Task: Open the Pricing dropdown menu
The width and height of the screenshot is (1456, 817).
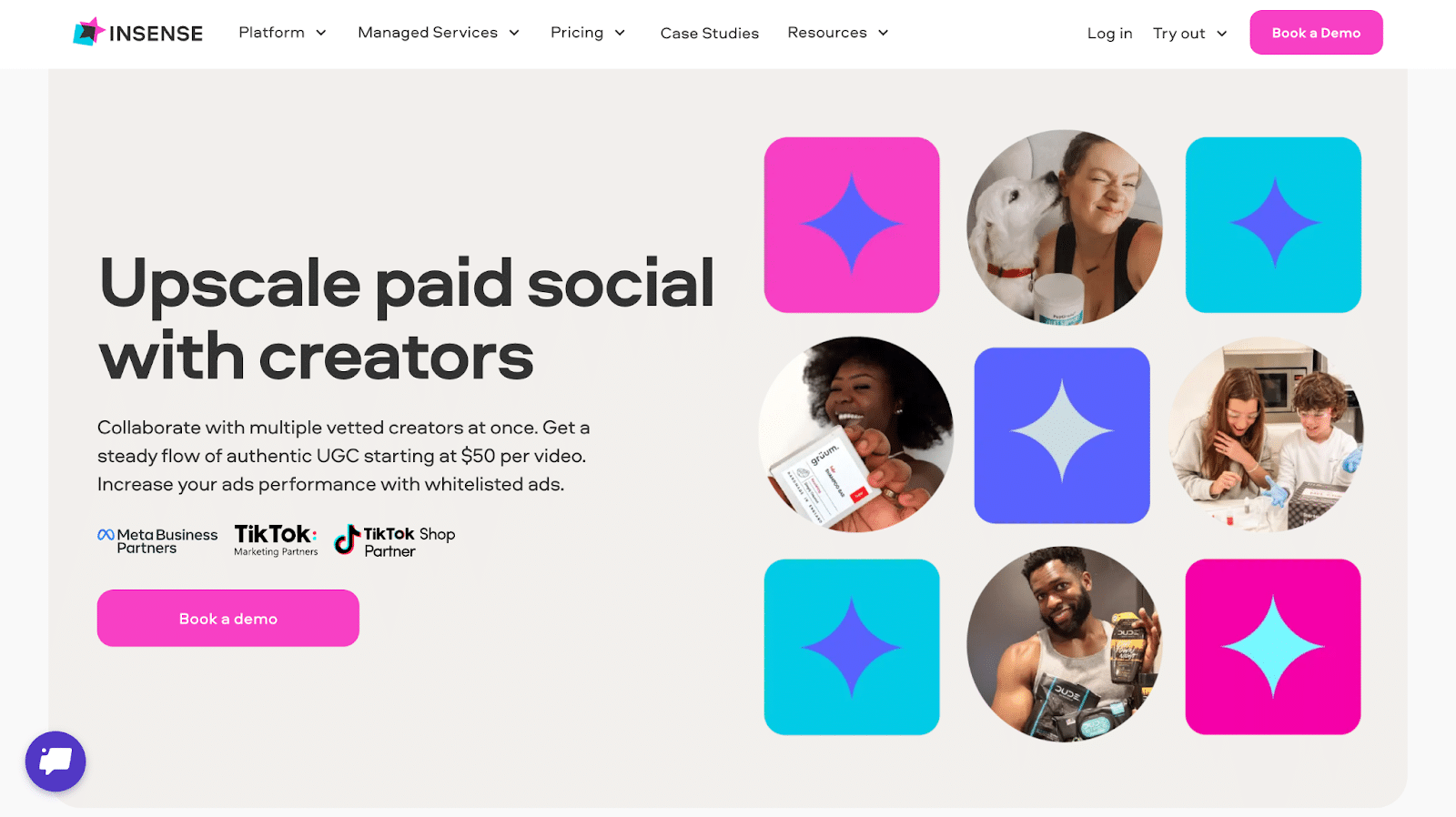Action: click(x=588, y=33)
